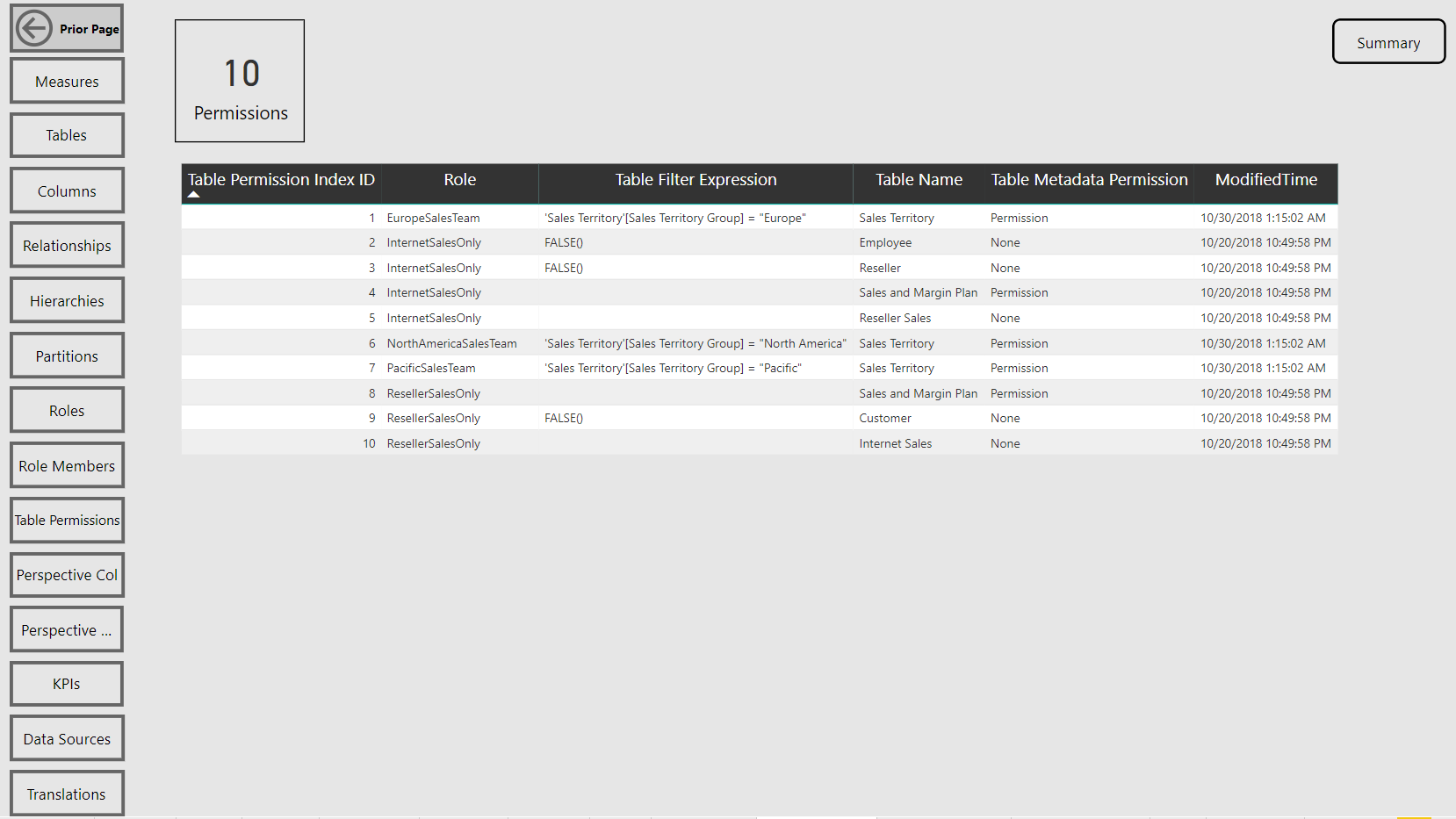
Task: Open the Data Sources page
Action: (67, 738)
